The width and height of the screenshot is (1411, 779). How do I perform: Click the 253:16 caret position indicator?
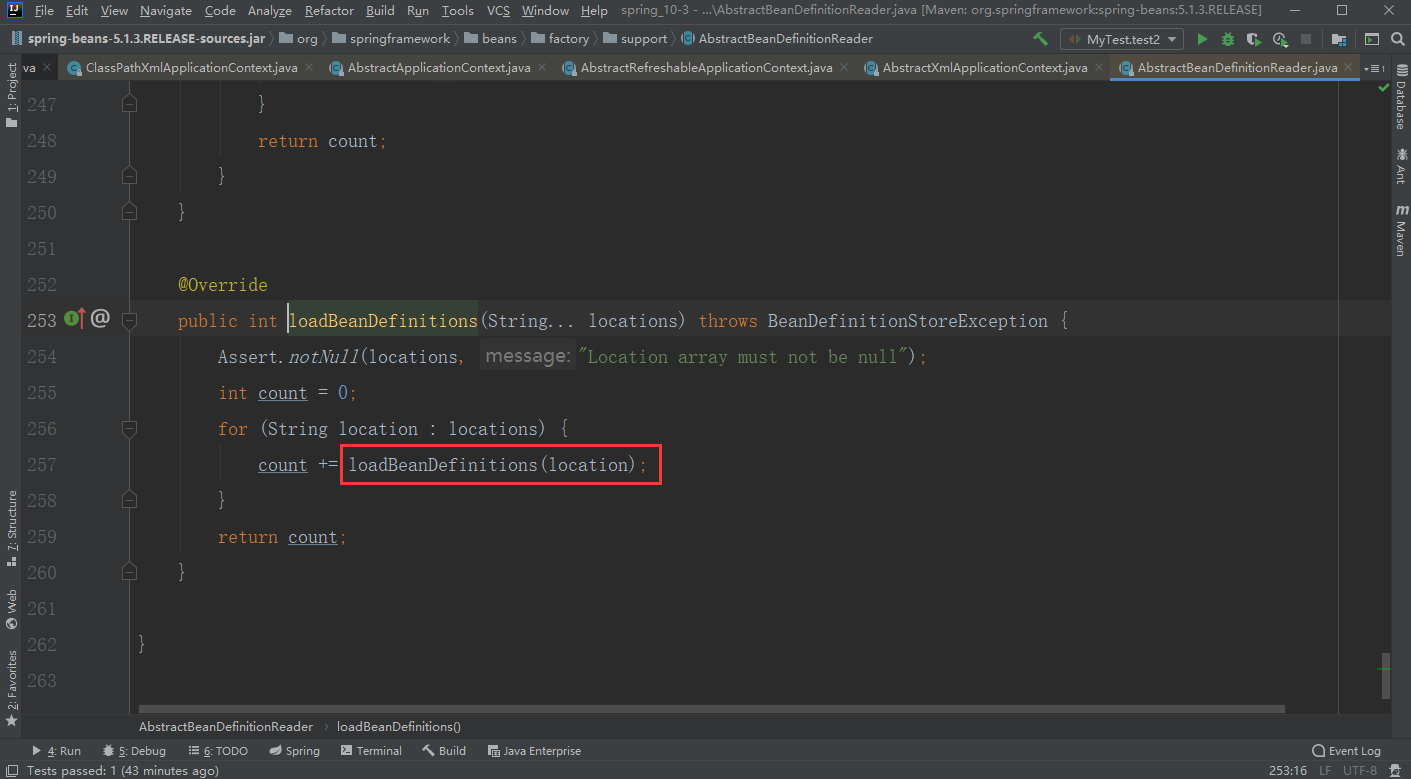(x=1286, y=770)
